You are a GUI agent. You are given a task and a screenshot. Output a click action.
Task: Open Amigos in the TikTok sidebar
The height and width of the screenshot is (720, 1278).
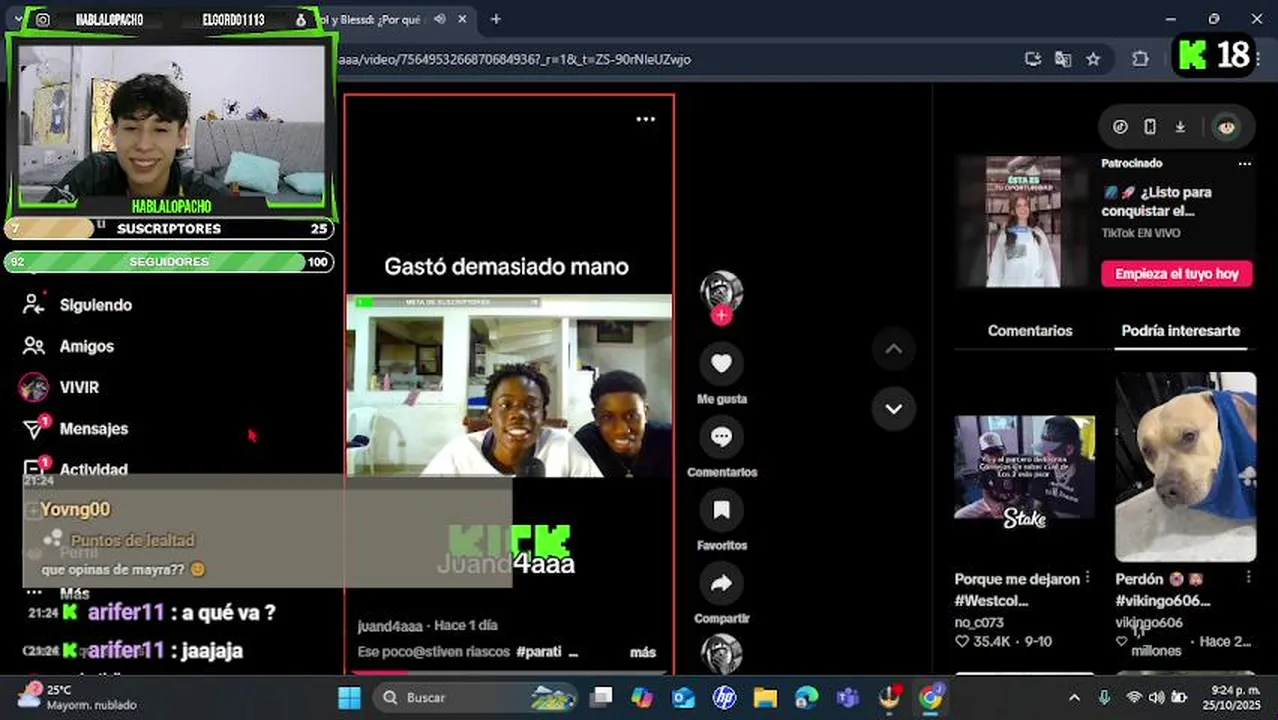coord(68,346)
